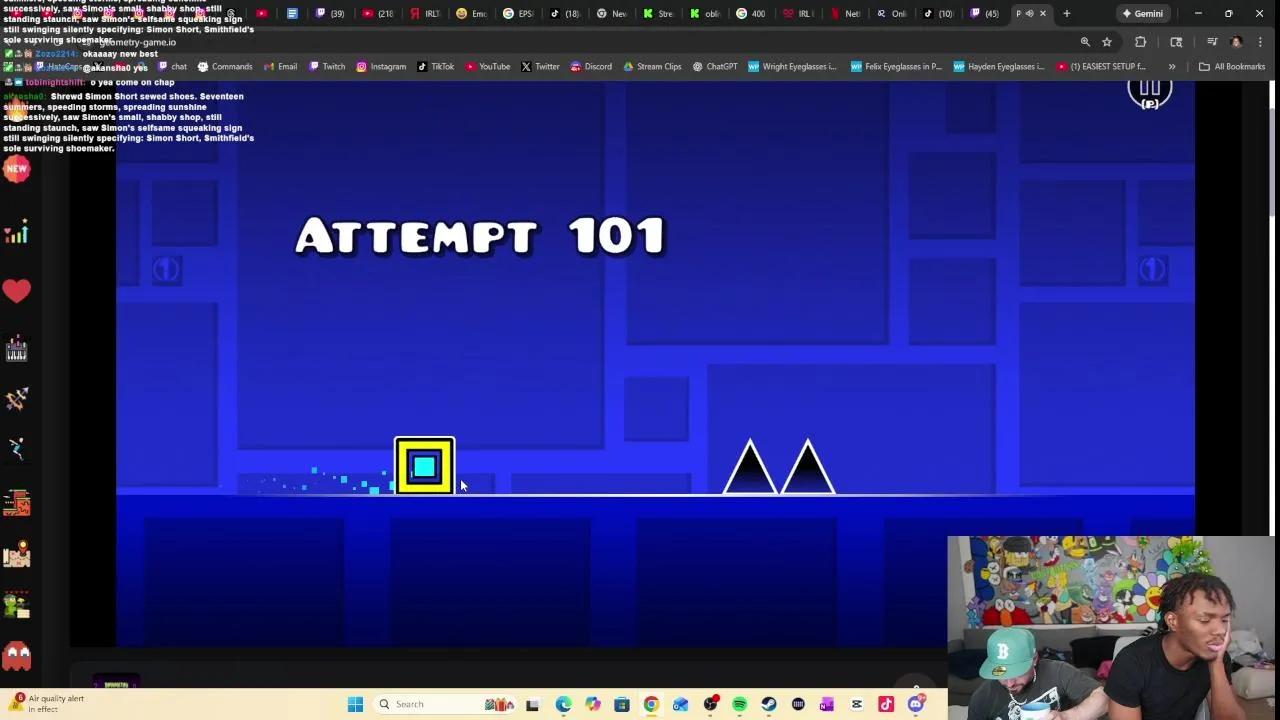Screen dimensions: 1280x720
Task: Switch to TikTok tab labeled (10)
Action: (x=939, y=14)
